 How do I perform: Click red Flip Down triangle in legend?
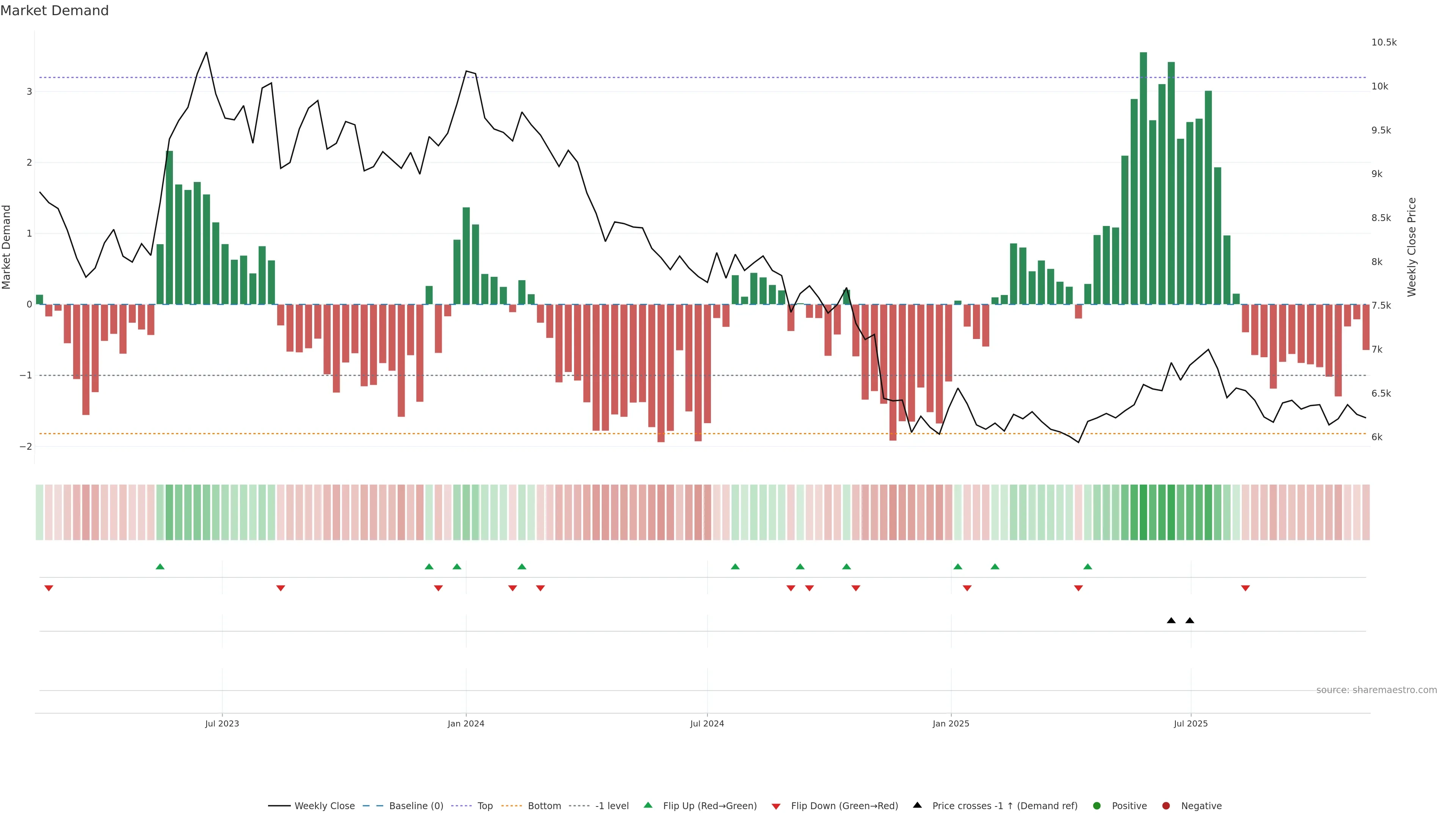coord(776,806)
